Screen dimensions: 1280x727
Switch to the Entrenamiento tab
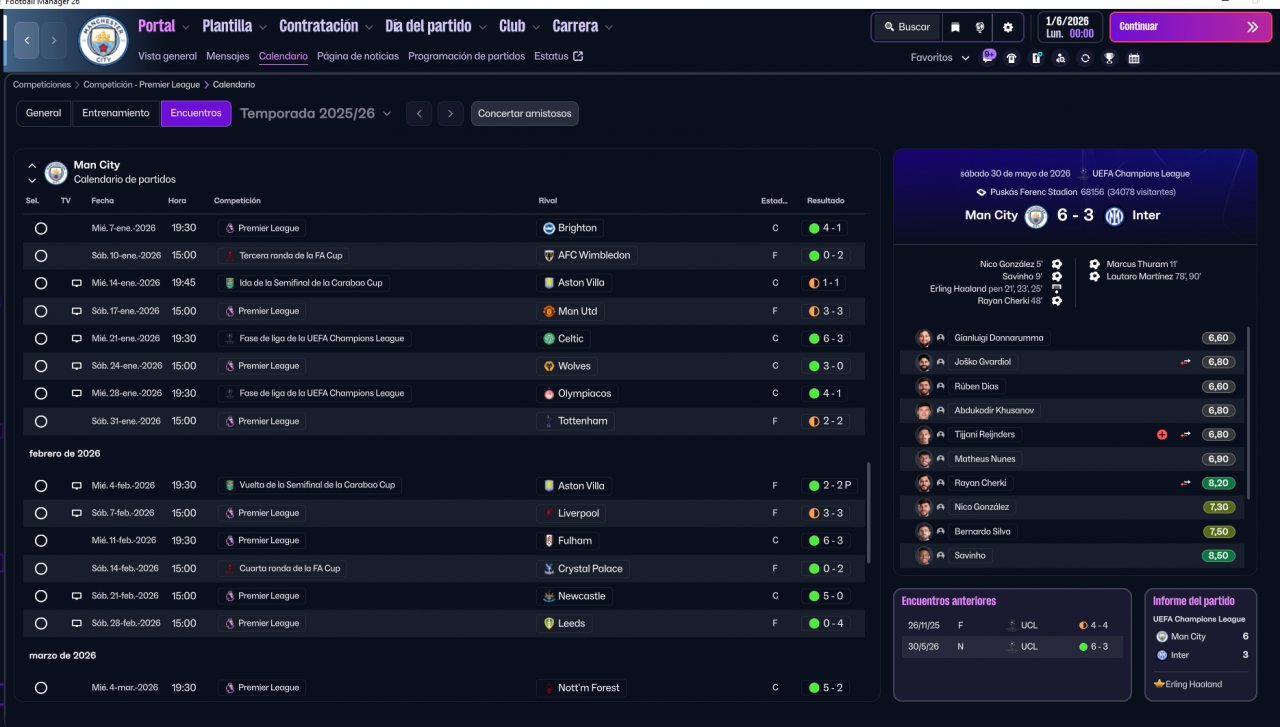click(116, 114)
